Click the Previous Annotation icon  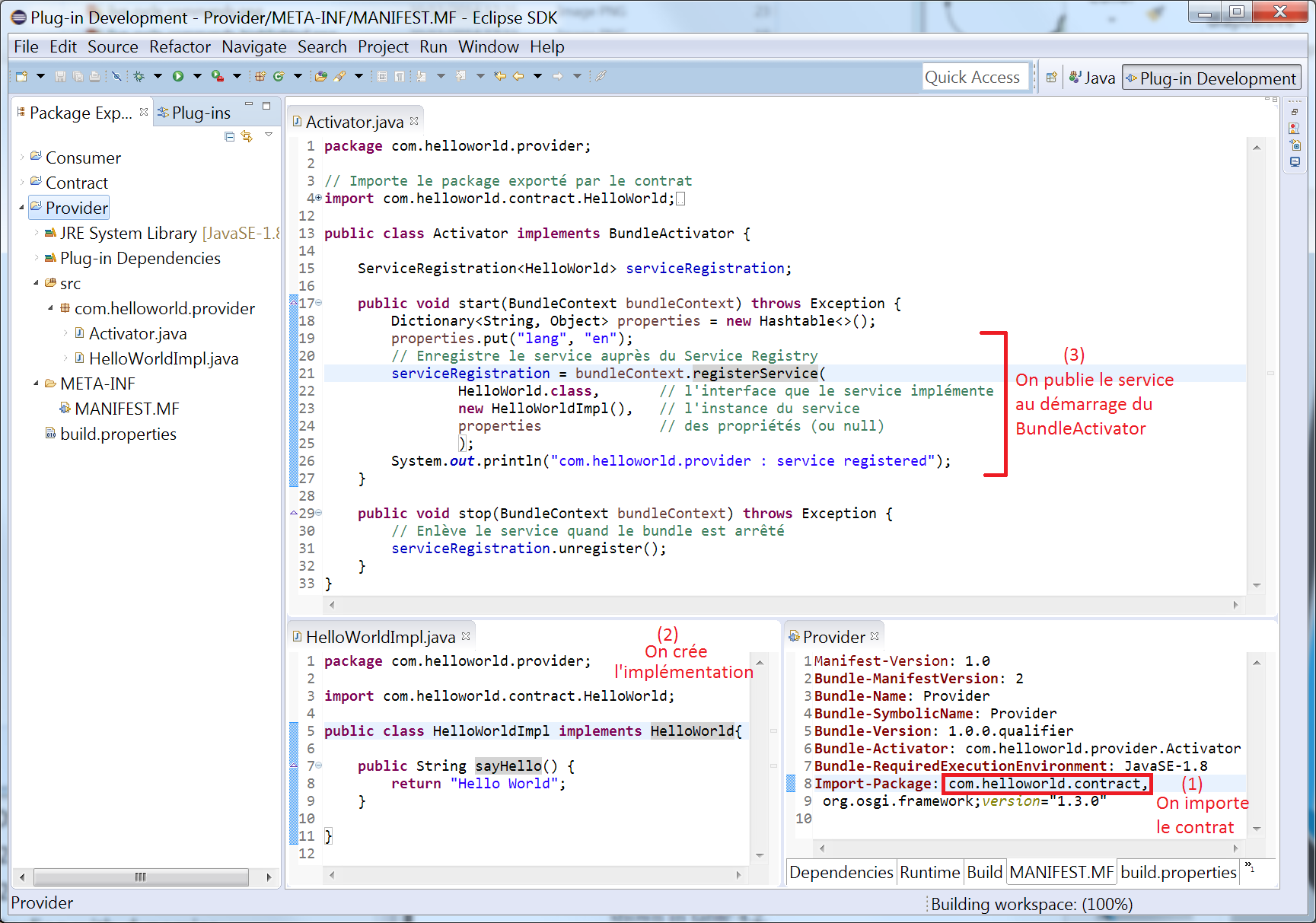460,76
